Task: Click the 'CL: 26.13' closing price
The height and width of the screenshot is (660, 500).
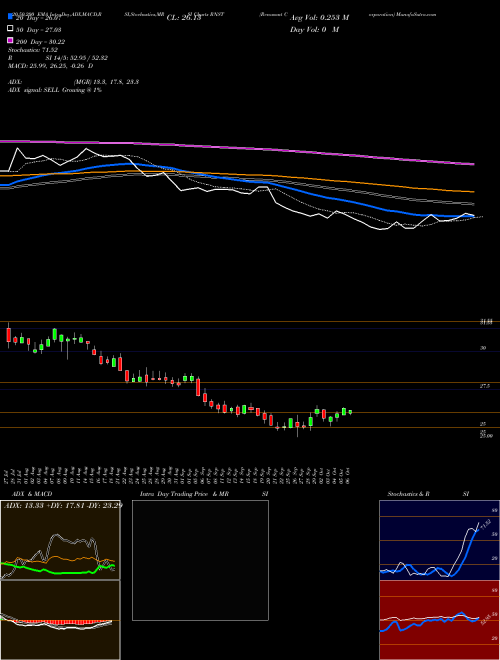Action: (184, 18)
